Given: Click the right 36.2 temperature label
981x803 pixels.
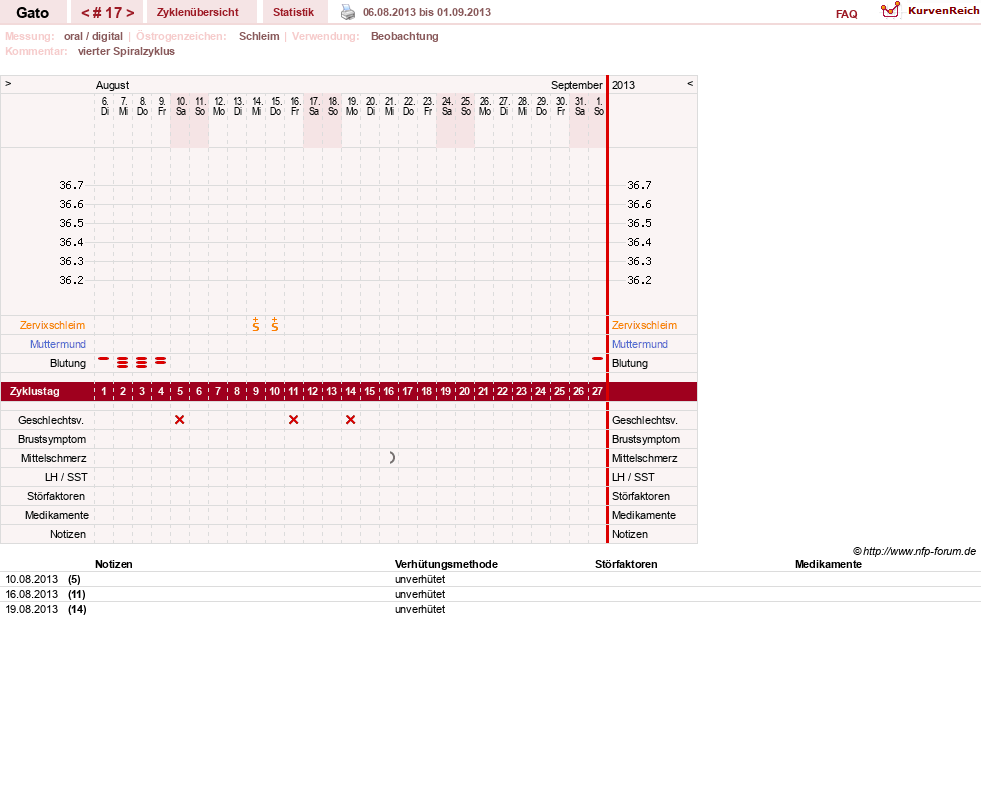Looking at the screenshot, I should click(639, 280).
